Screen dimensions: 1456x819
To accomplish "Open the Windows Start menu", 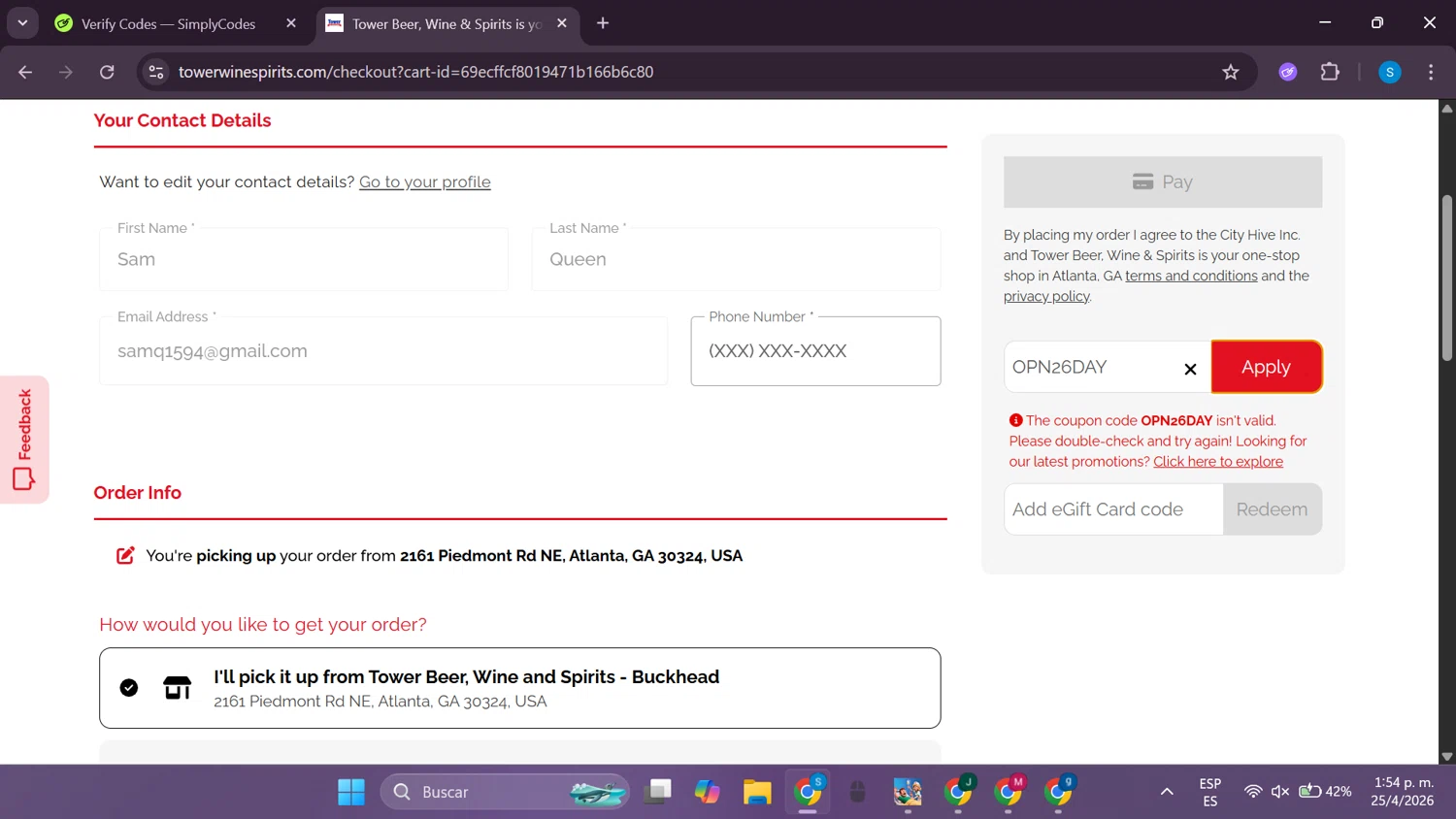I will pos(351,792).
